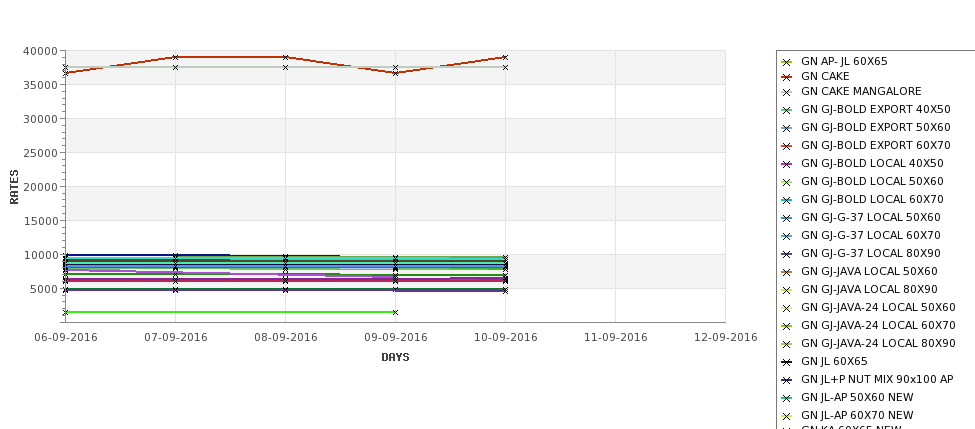Viewport: 975px width, 429px height.
Task: Click the 30000 y-axis value
Action: click(x=41, y=119)
